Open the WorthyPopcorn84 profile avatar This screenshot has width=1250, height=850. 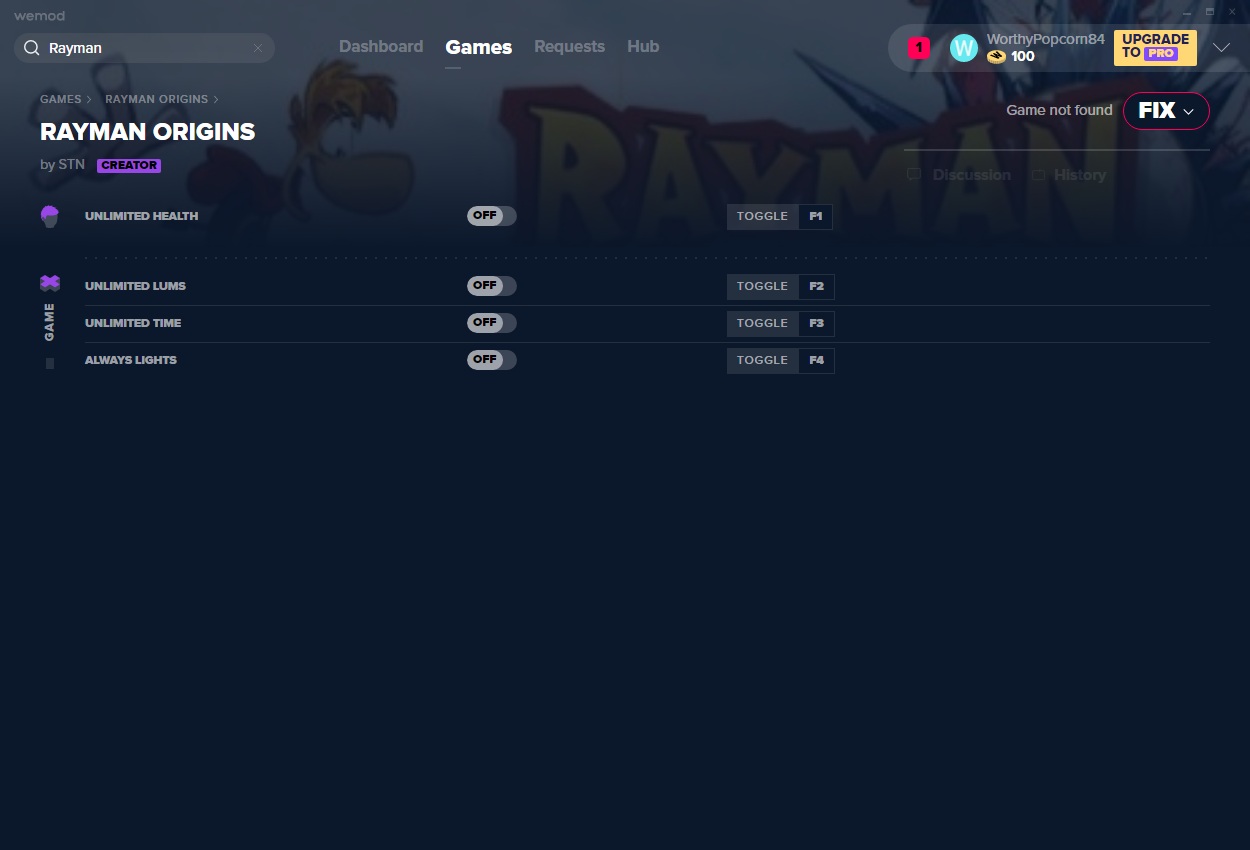(964, 48)
